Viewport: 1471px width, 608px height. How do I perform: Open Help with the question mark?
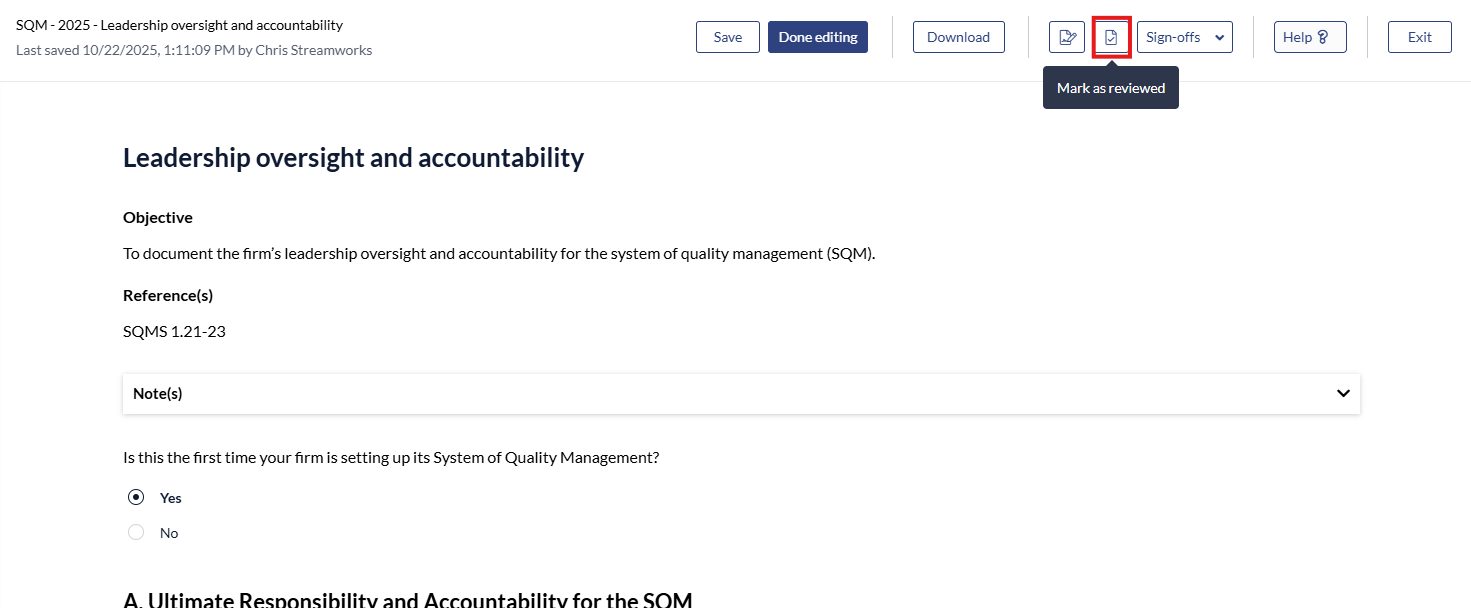pos(1309,37)
